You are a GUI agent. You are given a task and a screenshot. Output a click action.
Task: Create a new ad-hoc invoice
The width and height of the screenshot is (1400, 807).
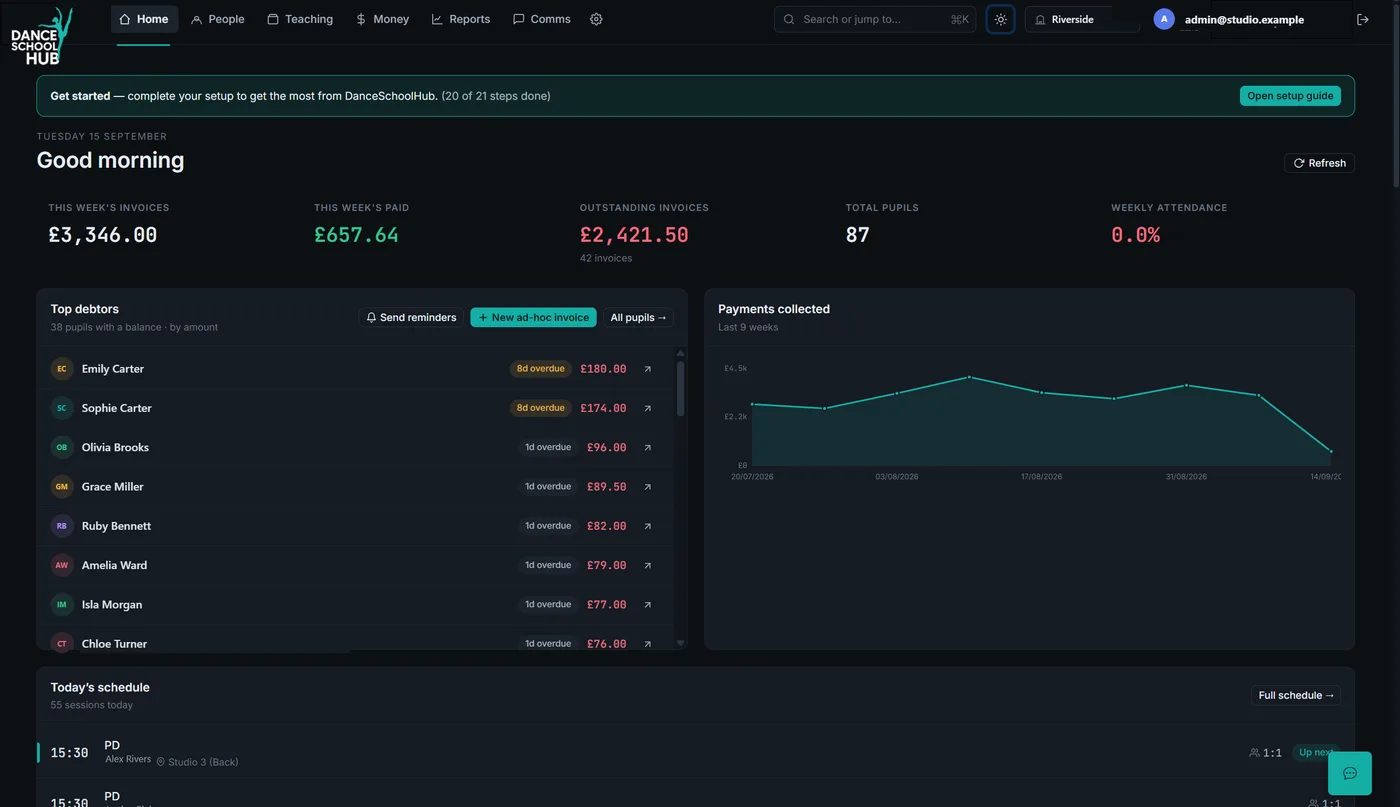point(533,318)
